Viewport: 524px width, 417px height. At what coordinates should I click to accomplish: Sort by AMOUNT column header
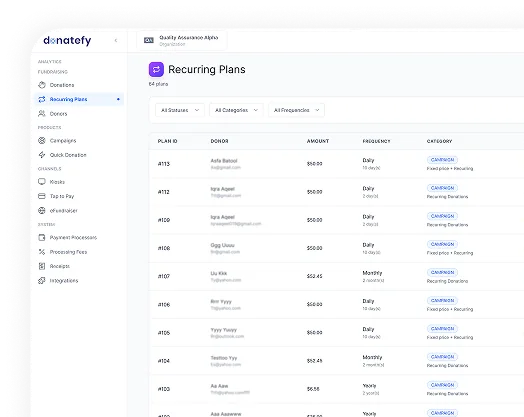click(318, 141)
